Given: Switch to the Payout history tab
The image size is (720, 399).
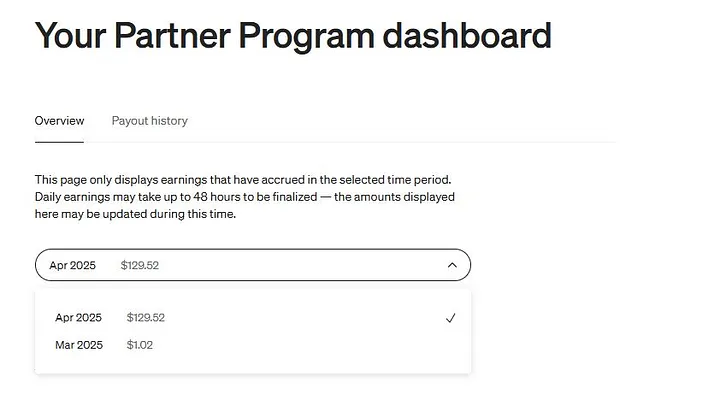Looking at the screenshot, I should pyautogui.click(x=150, y=121).
